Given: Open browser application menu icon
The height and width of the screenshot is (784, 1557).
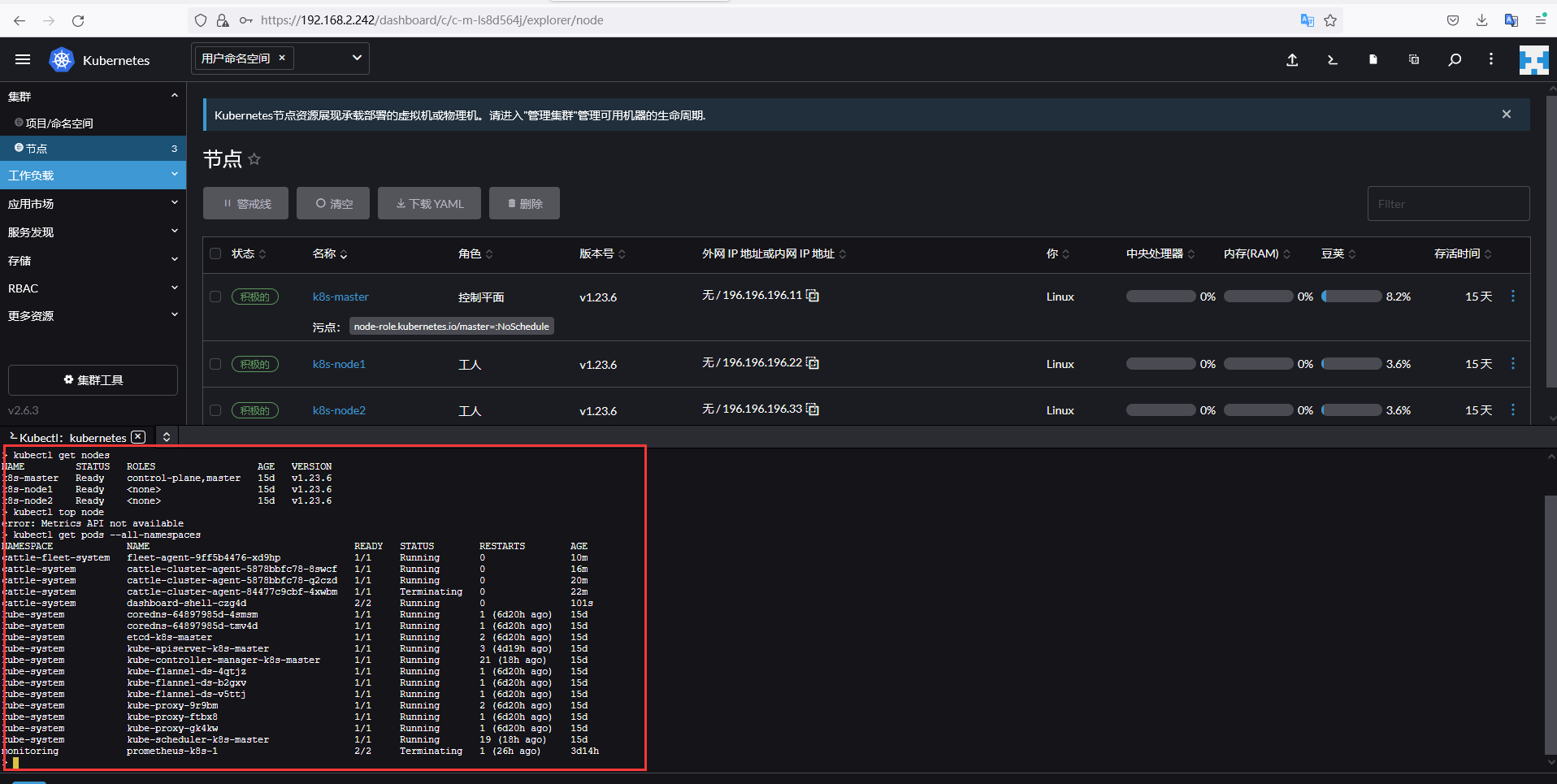Looking at the screenshot, I should (1541, 20).
